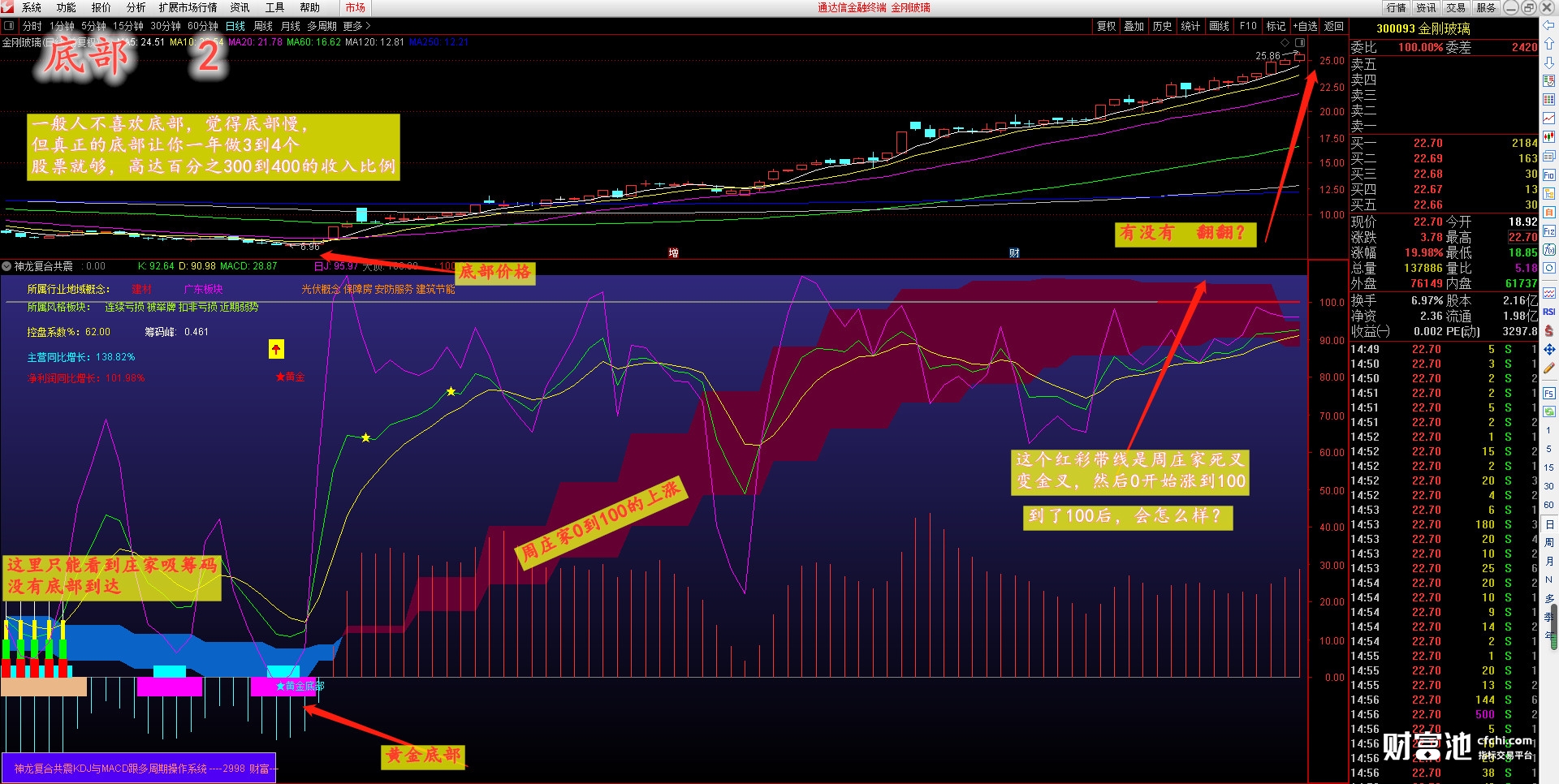Click the orange document sidebar icon
This screenshot has width=1559, height=784.
1548,212
